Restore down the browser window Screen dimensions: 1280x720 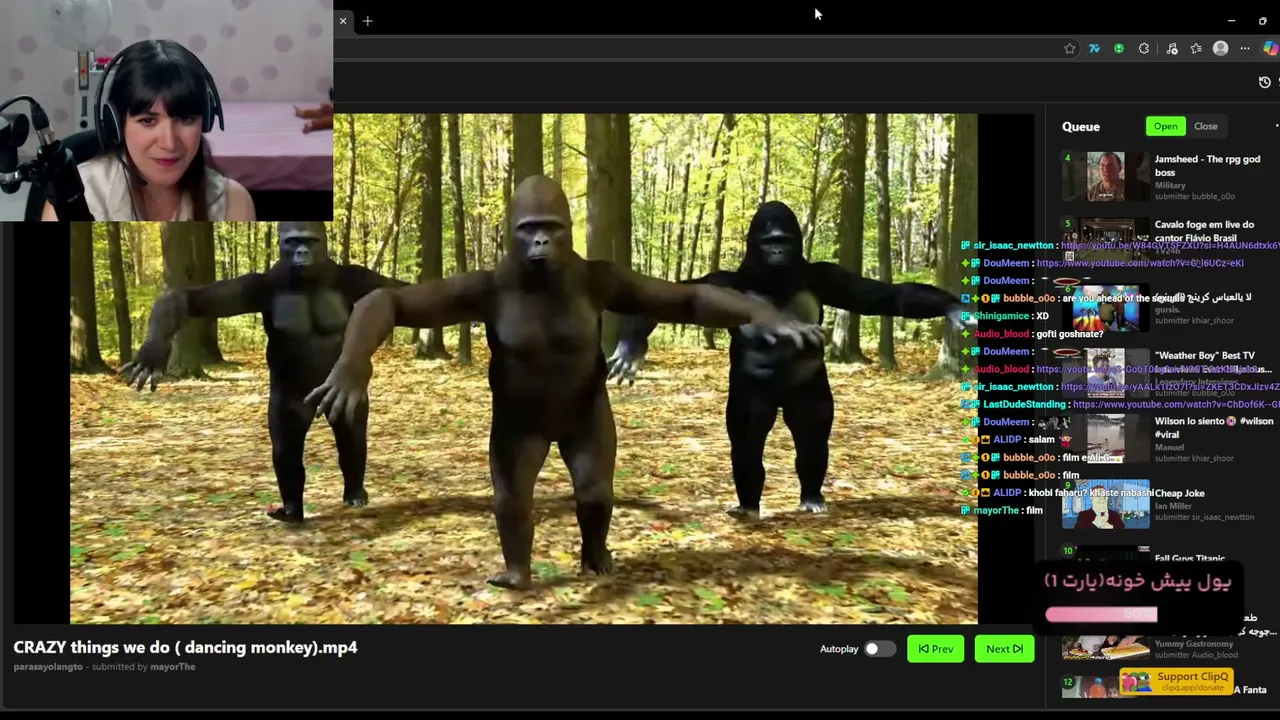coord(1263,20)
